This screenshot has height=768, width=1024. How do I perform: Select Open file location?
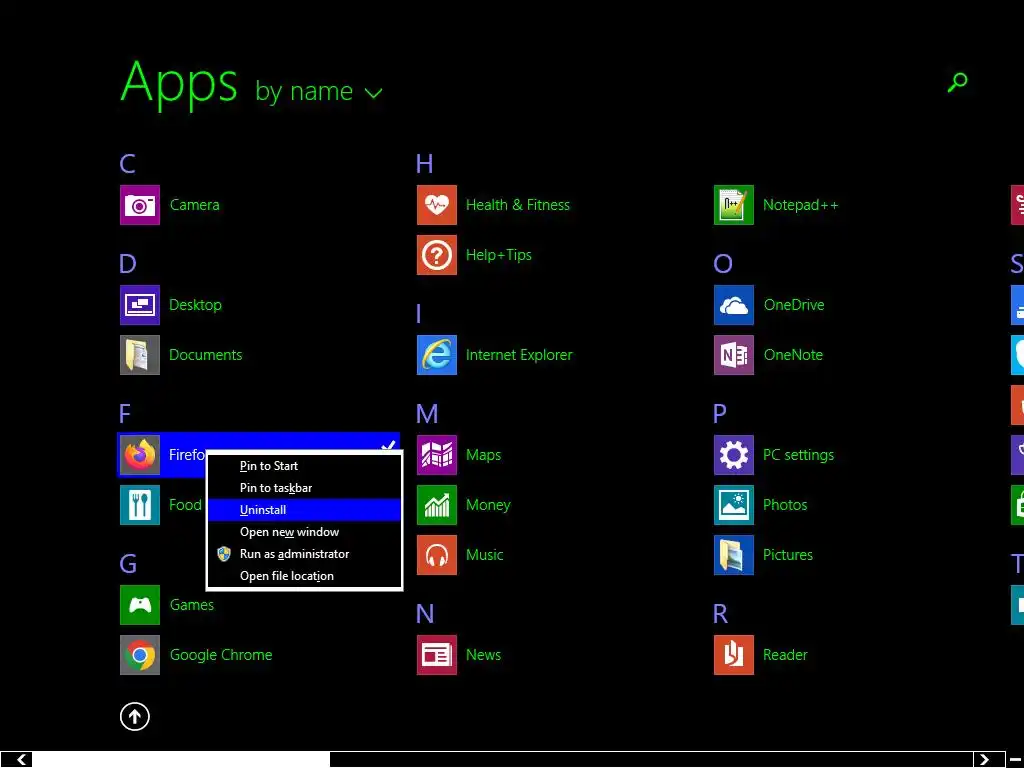(x=304, y=576)
